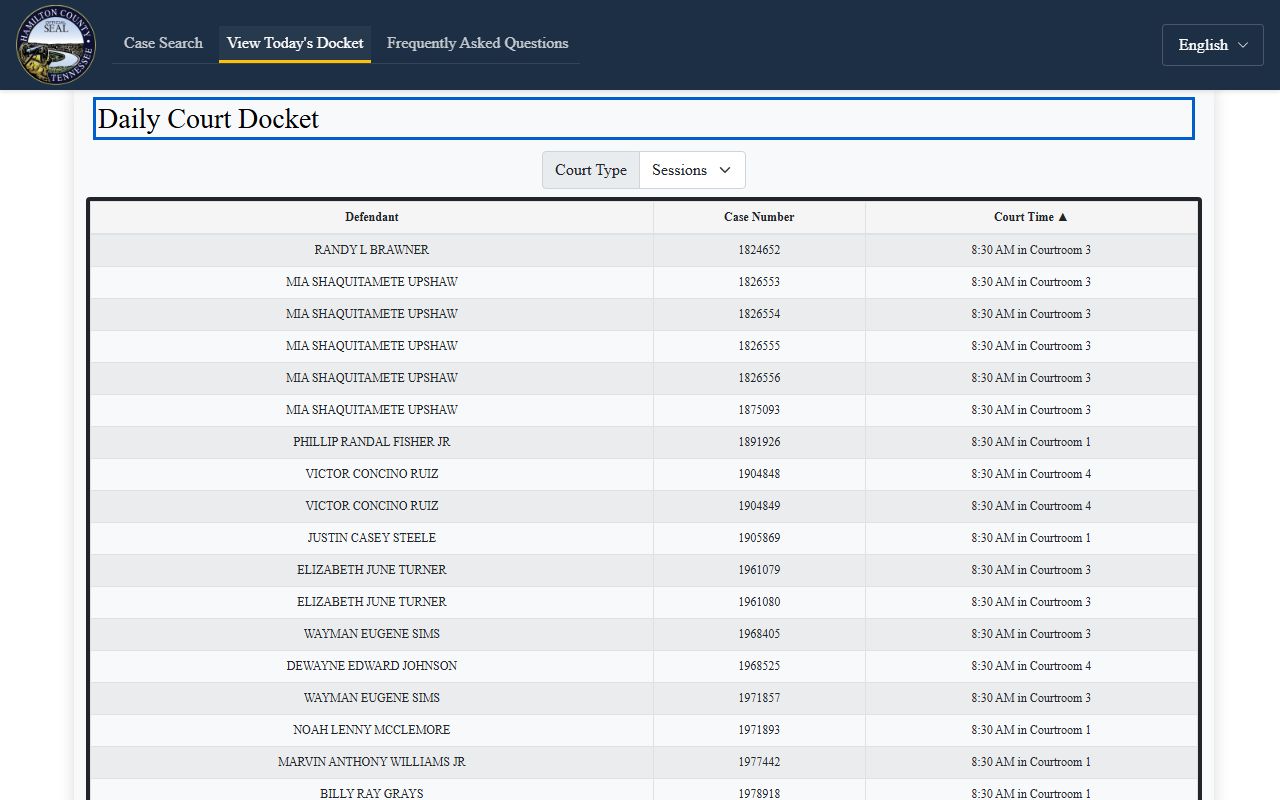Open the Case Search page

163,43
